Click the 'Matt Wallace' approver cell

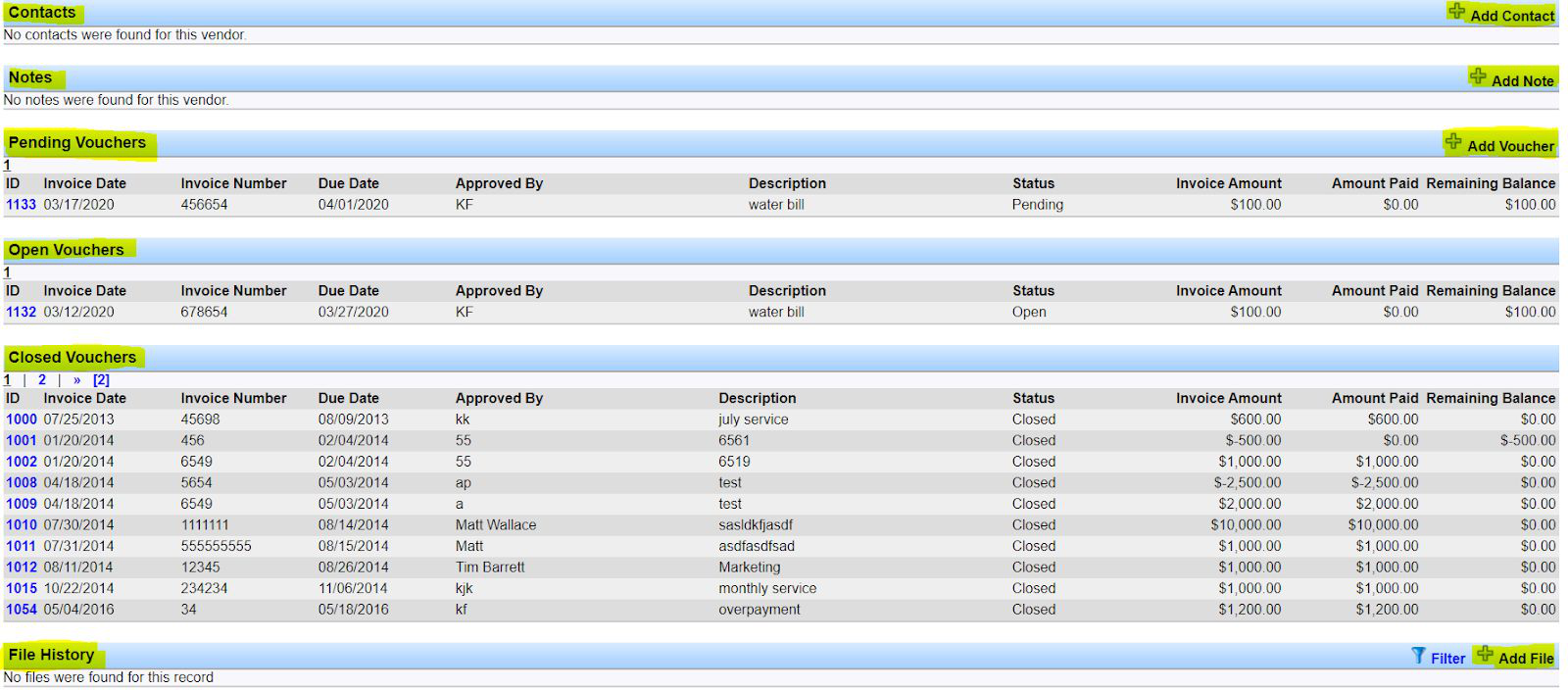(x=496, y=525)
